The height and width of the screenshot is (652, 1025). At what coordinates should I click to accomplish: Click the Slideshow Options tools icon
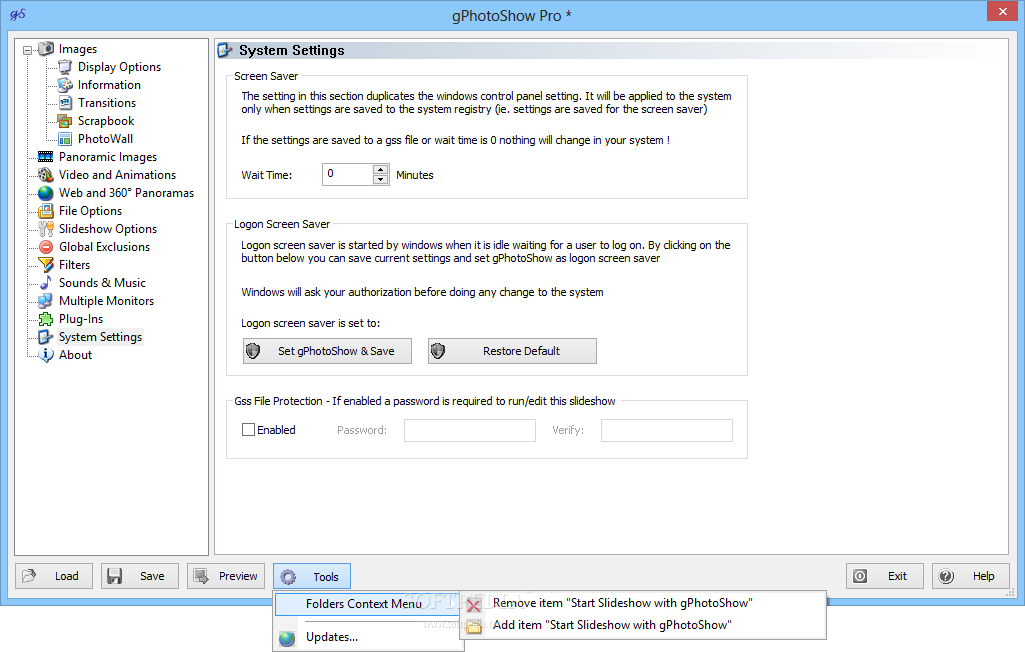(46, 229)
